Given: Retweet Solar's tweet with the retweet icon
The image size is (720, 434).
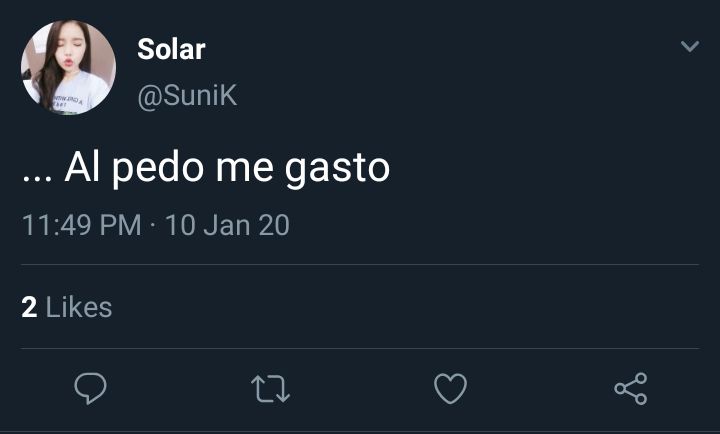Looking at the screenshot, I should pyautogui.click(x=270, y=389).
